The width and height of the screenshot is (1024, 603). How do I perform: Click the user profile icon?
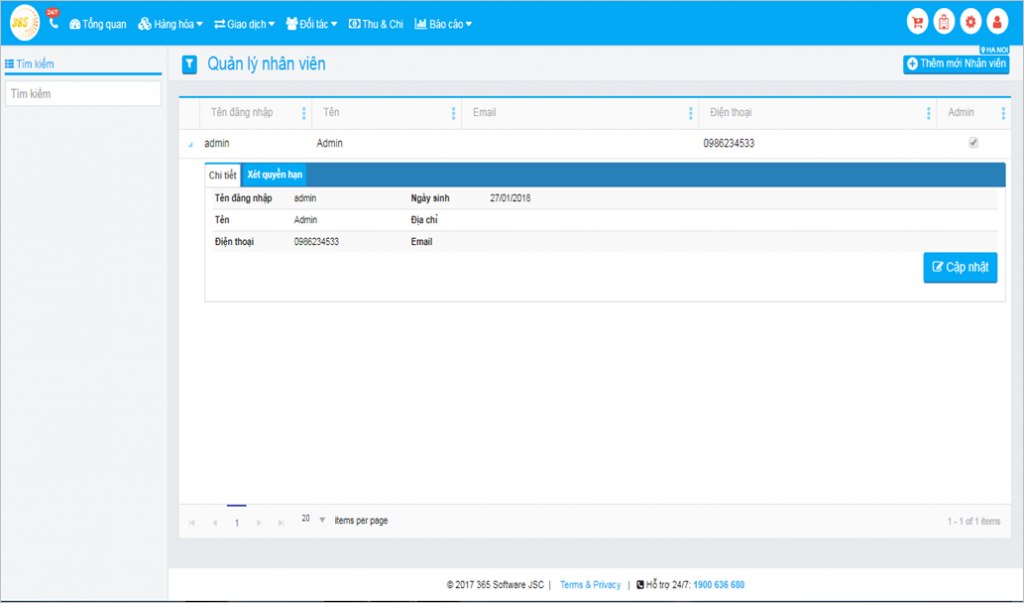pyautogui.click(x=997, y=22)
